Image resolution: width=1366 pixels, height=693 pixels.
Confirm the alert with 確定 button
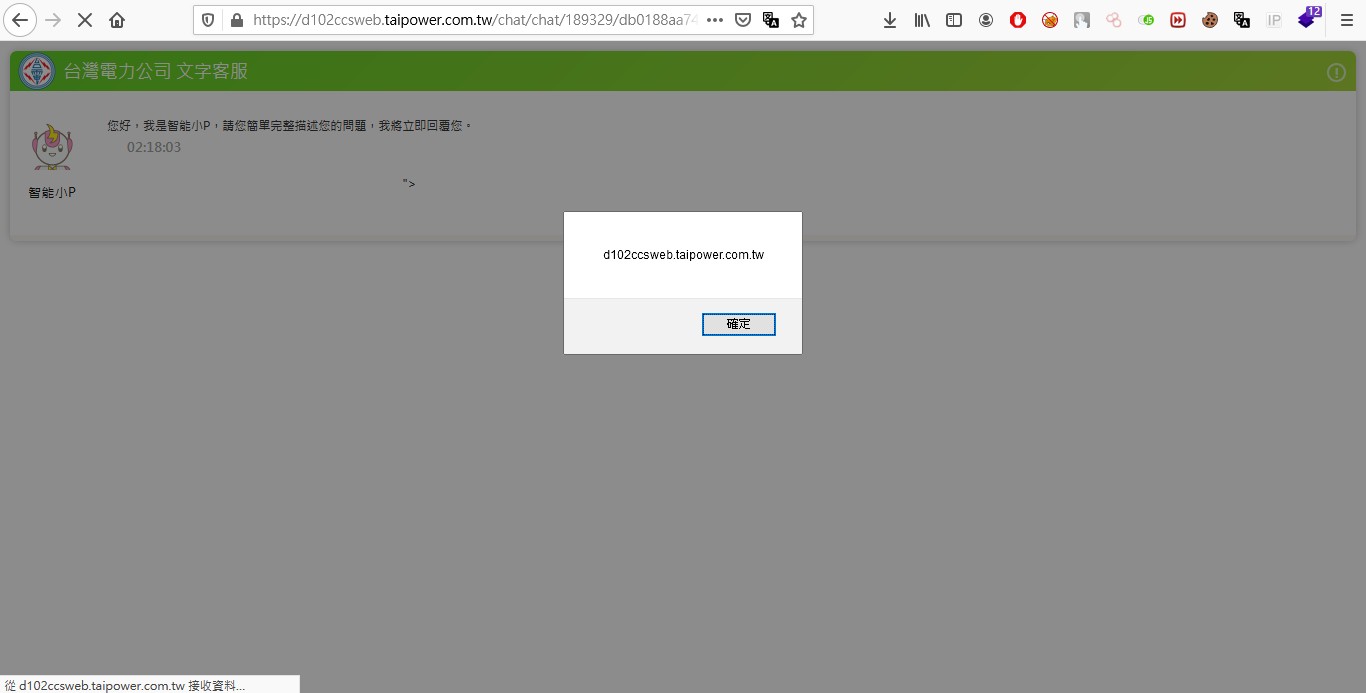(x=739, y=324)
